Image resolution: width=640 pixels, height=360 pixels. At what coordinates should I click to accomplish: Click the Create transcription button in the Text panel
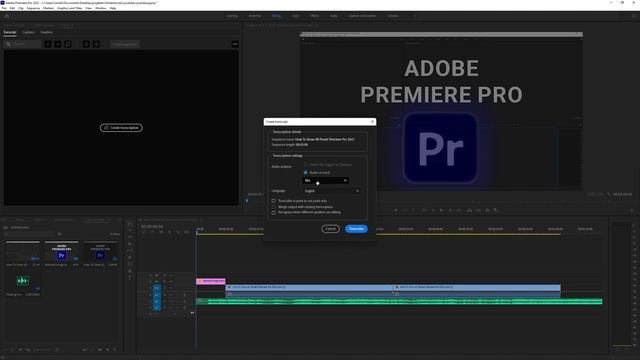tap(121, 128)
